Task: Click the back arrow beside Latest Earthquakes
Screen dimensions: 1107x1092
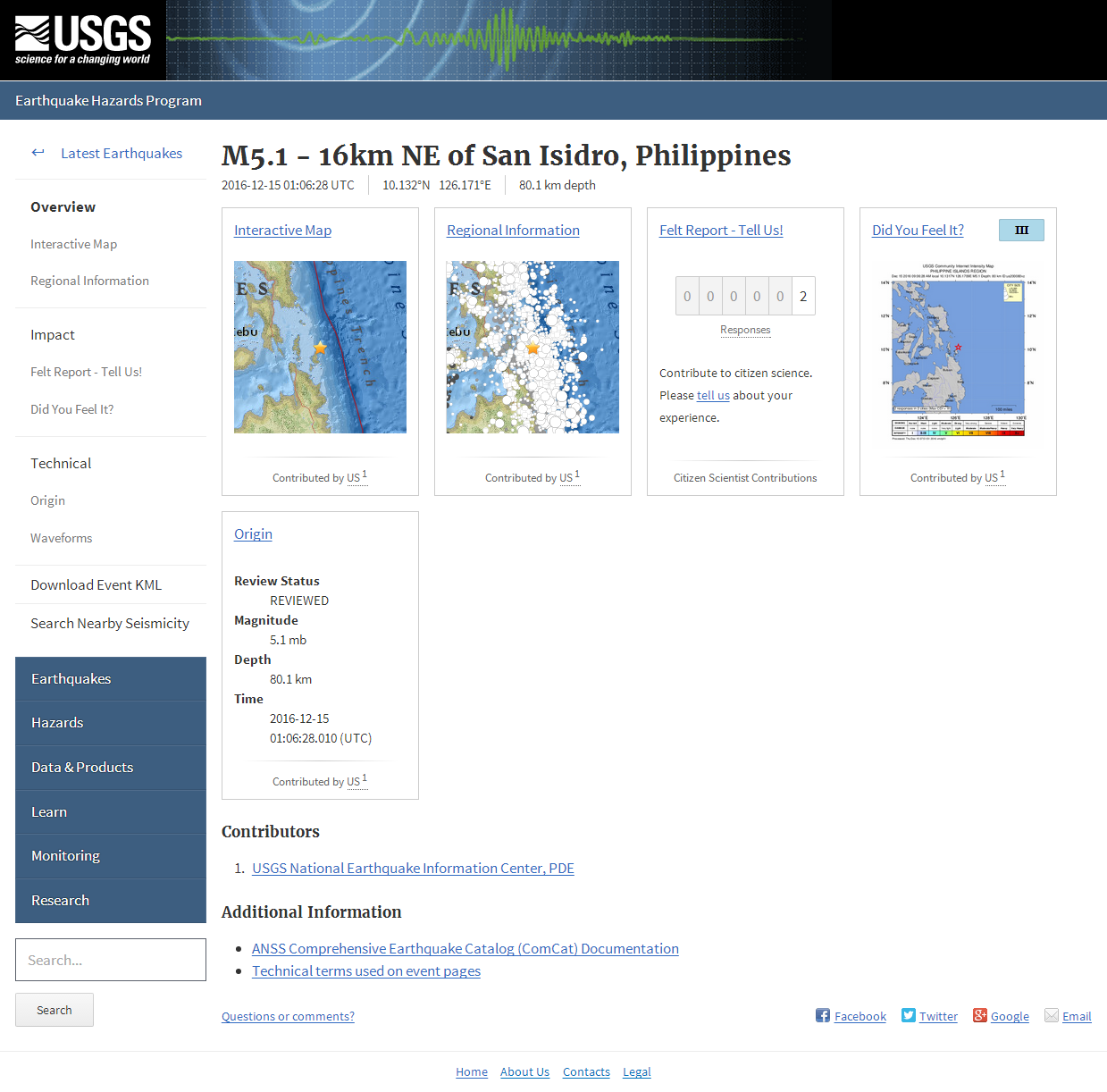Action: [x=38, y=152]
